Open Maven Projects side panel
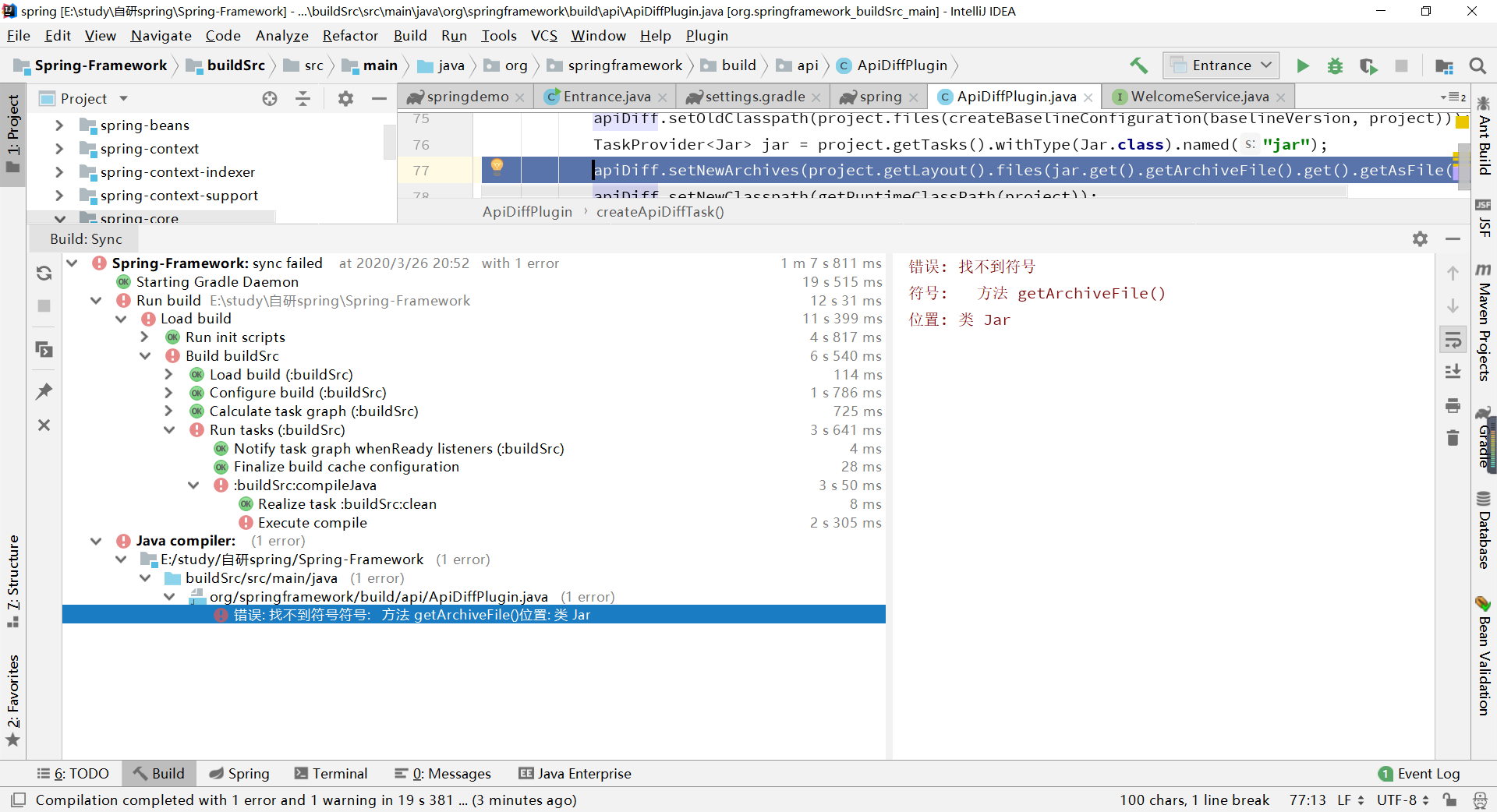 1484,322
